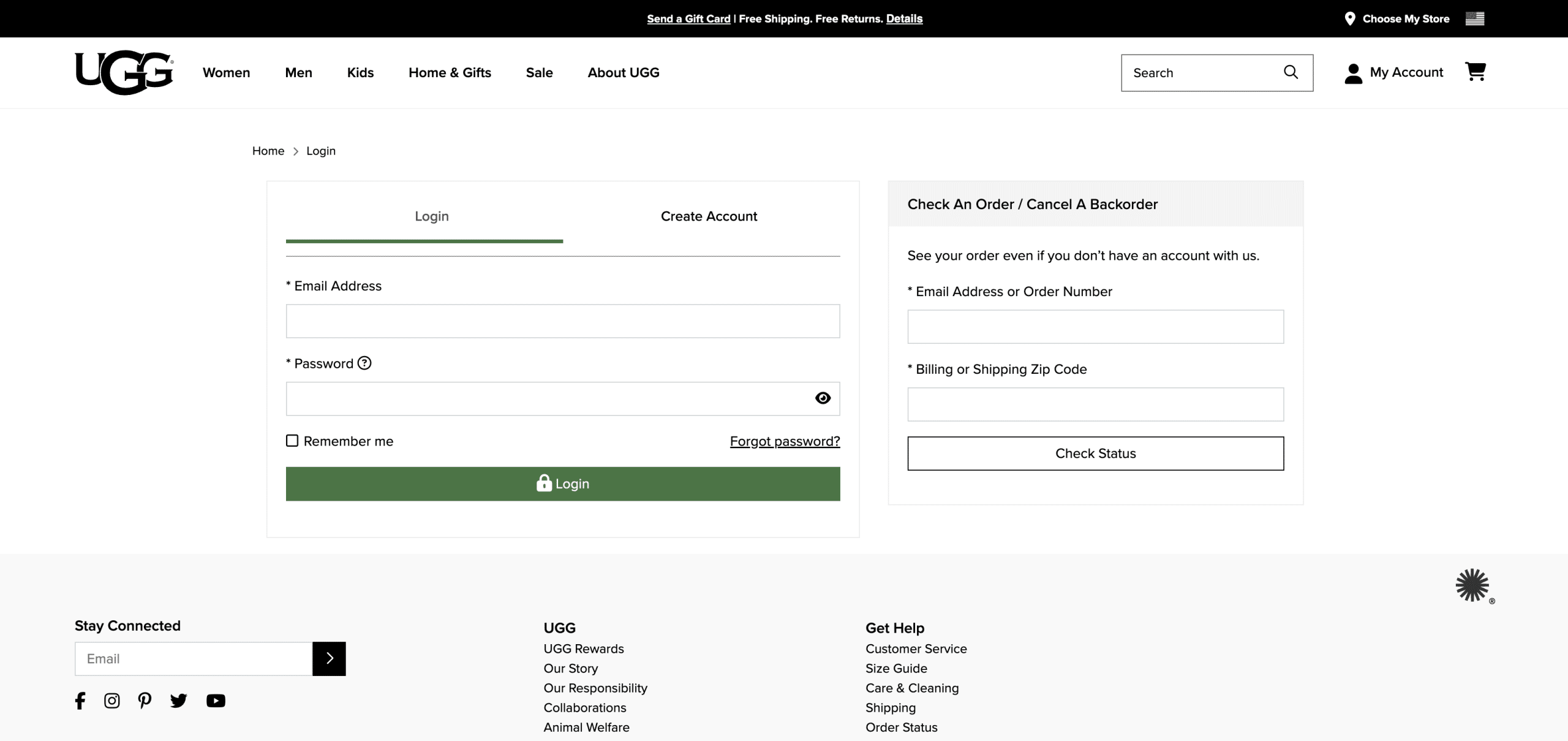Switch to the Create Account tab
The height and width of the screenshot is (741, 1568).
click(x=709, y=216)
